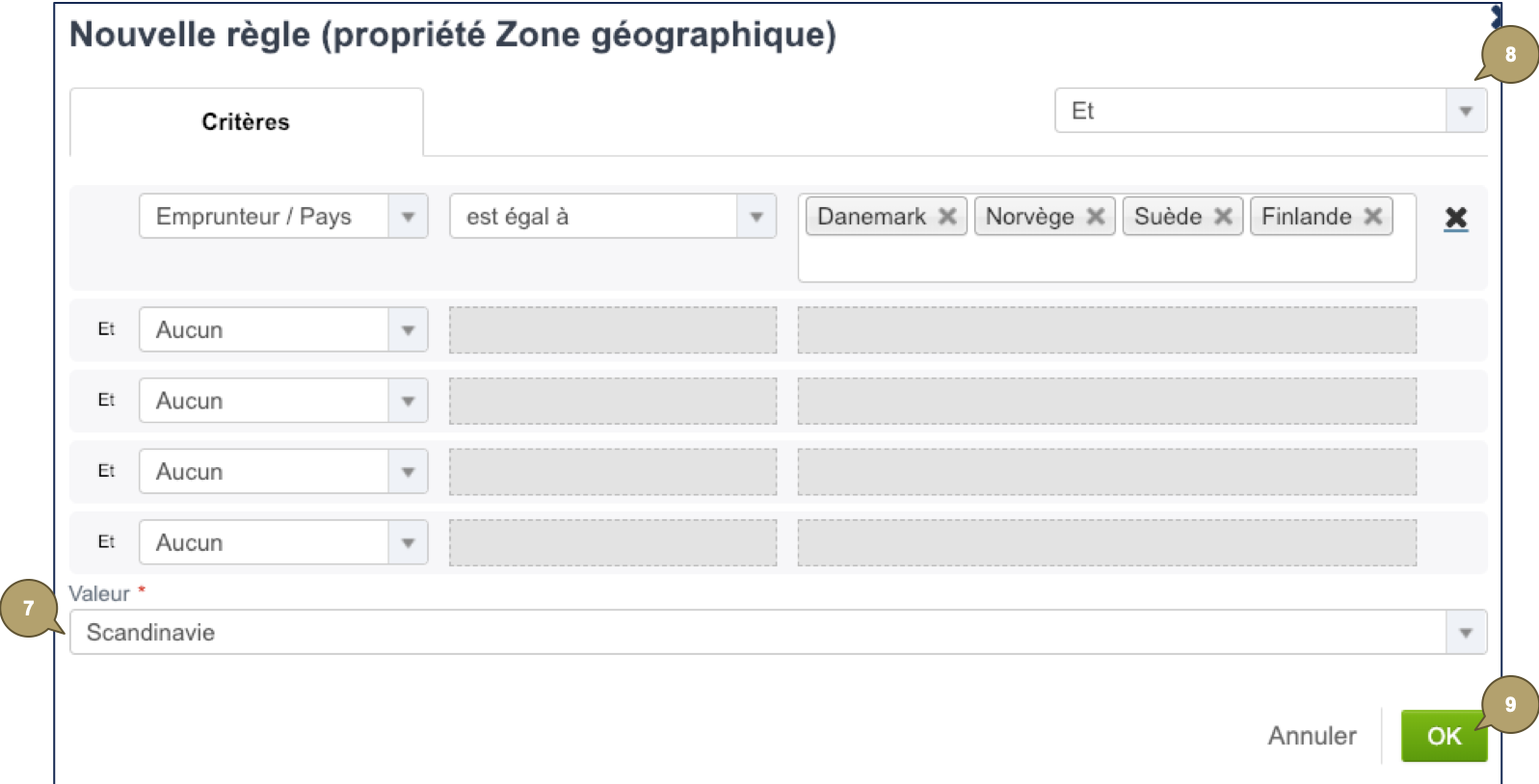Delete the Emprunteur / Pays criteria row
1539x784 pixels.
(x=1456, y=218)
